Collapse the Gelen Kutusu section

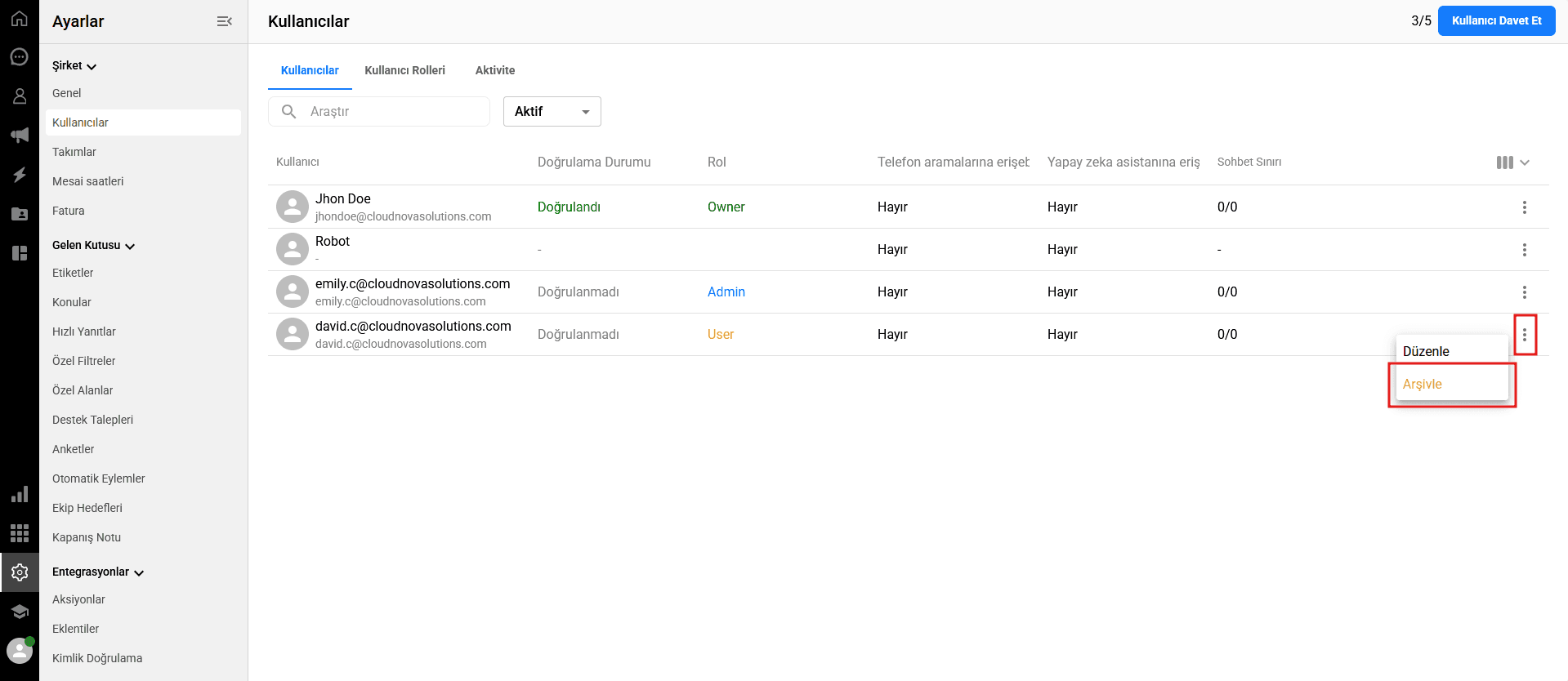pyautogui.click(x=93, y=245)
